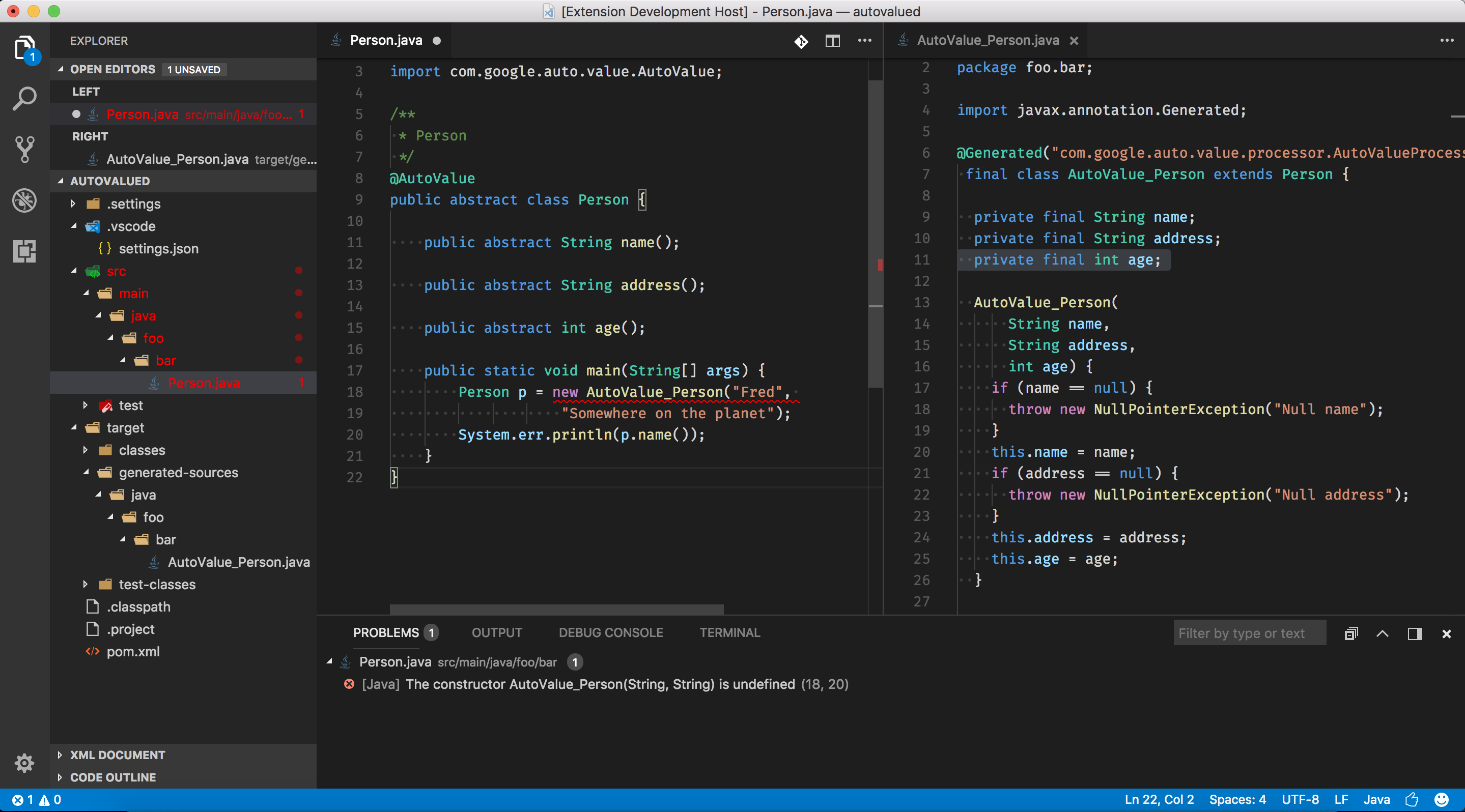Collapse the src folder
1465x812 pixels.
coord(73,271)
